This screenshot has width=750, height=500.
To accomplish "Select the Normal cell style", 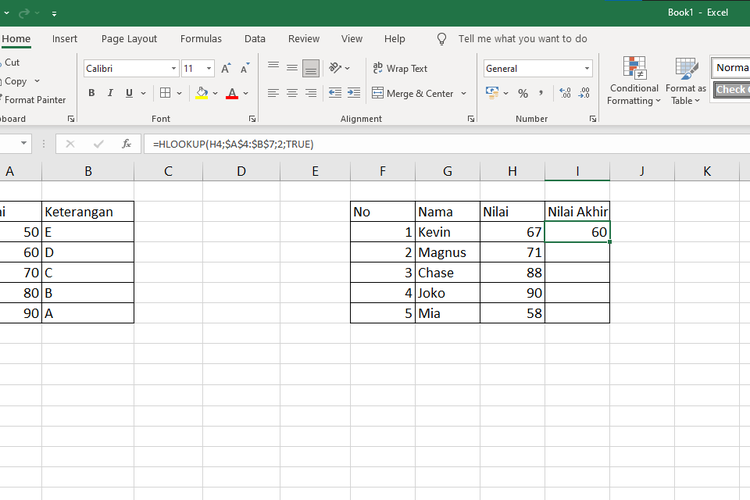I will 731,69.
